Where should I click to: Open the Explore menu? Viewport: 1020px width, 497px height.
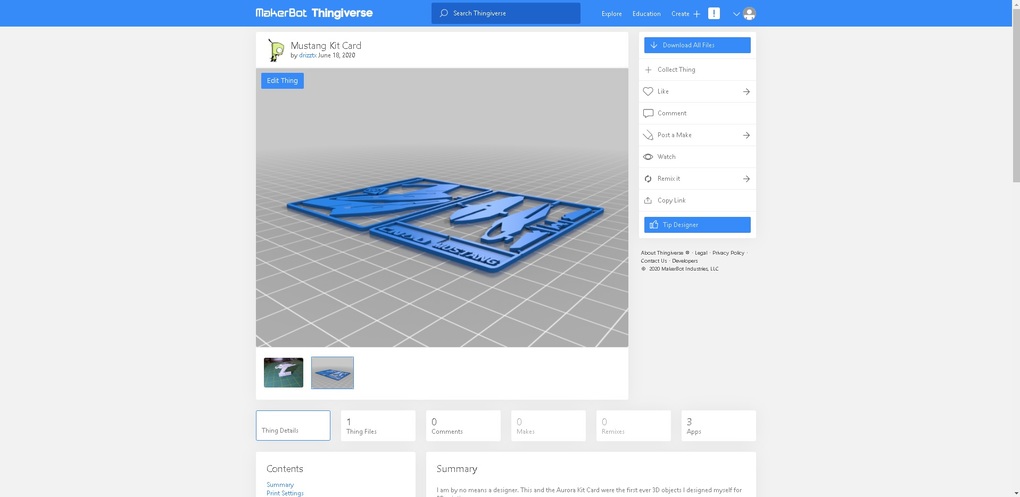(611, 14)
